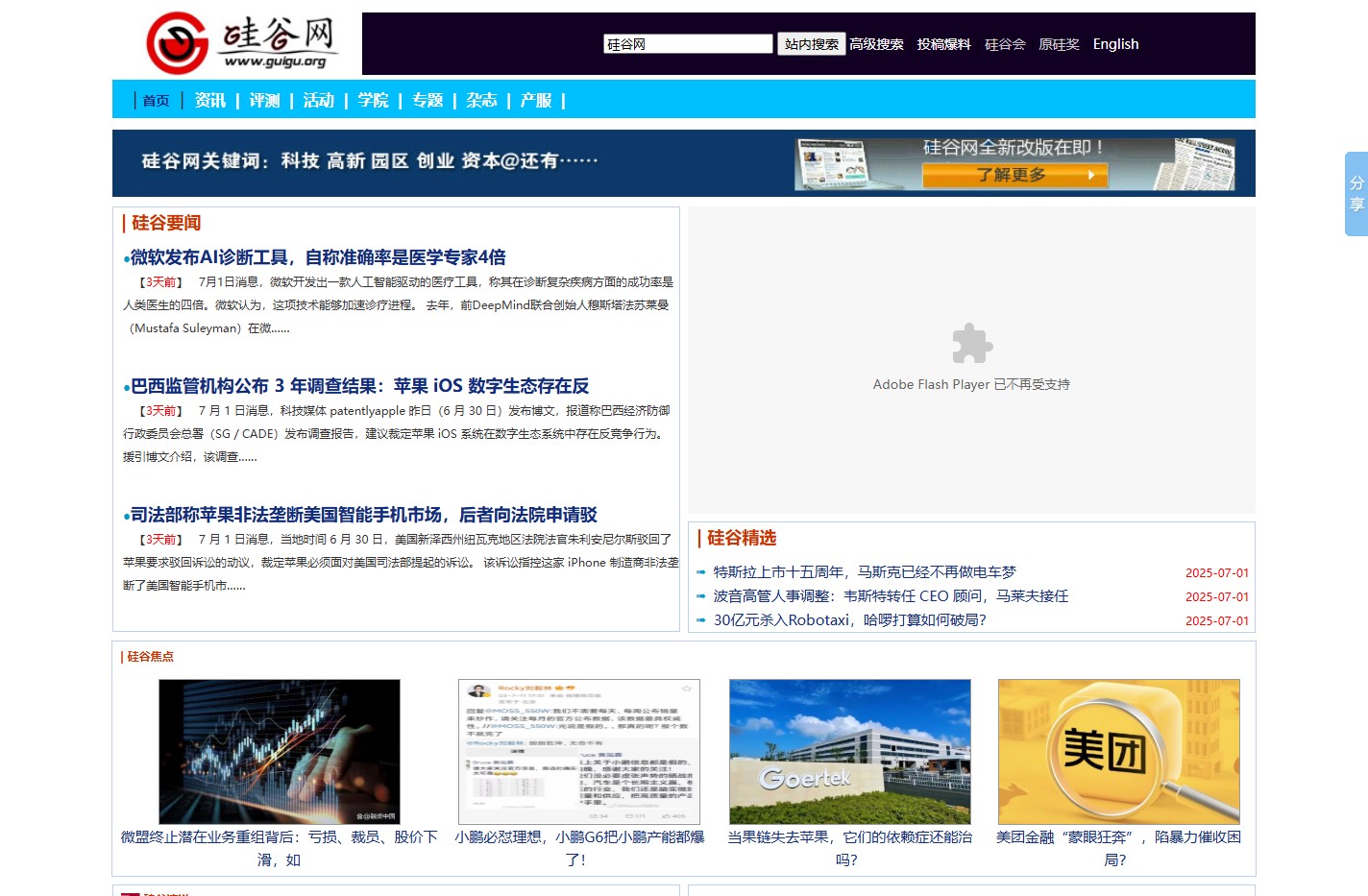Click arrow bullet beside 波音高管人事调整
This screenshot has width=1368, height=896.
tap(701, 596)
